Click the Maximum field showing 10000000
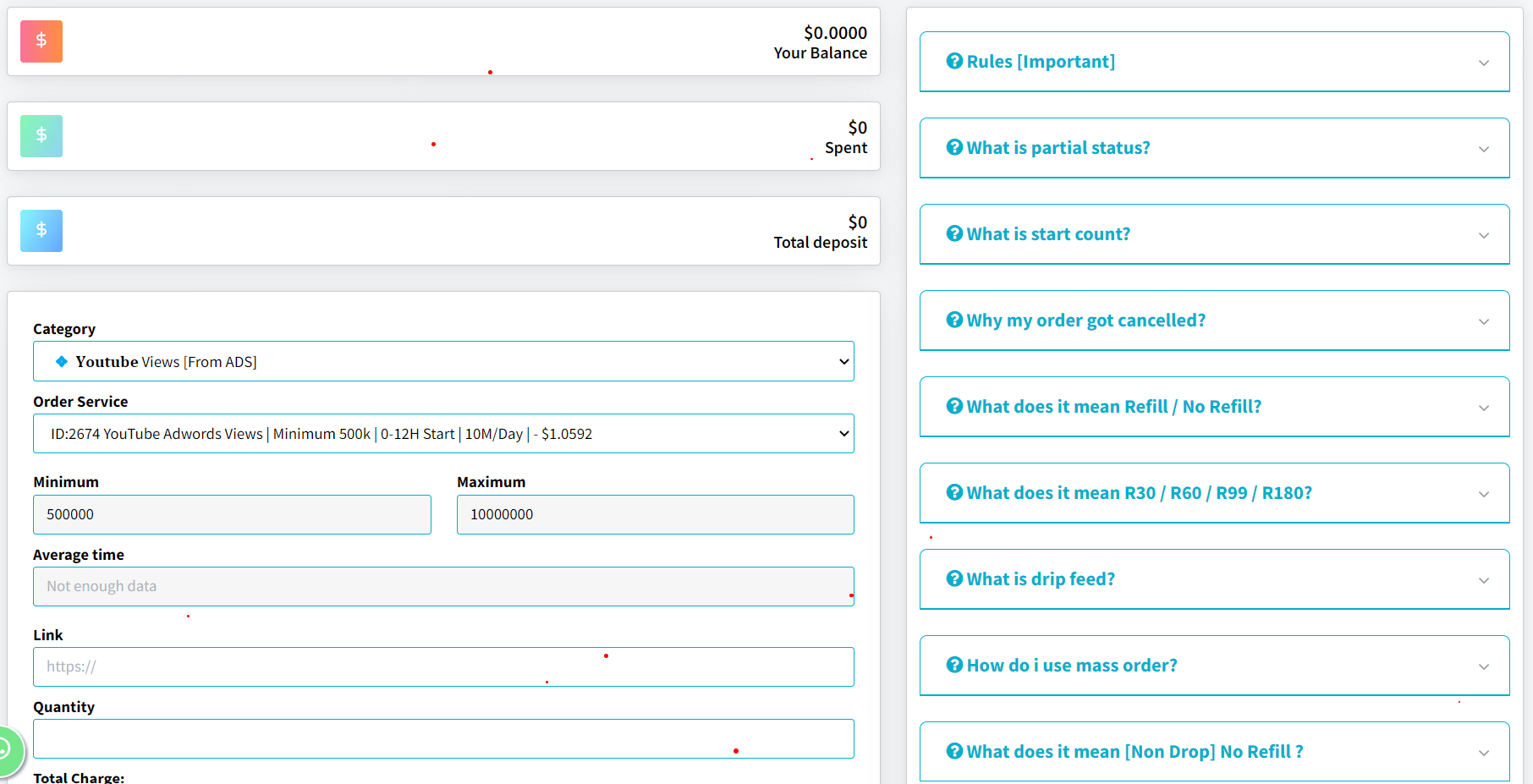Image resolution: width=1533 pixels, height=784 pixels. (x=655, y=514)
